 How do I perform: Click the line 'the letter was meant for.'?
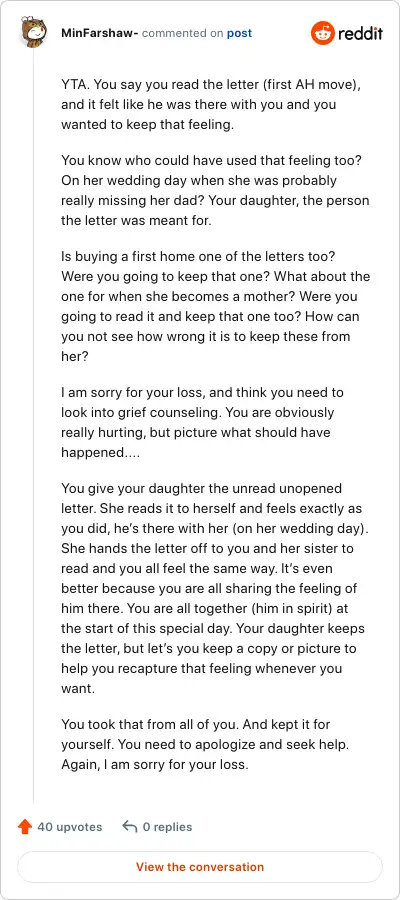click(x=136, y=220)
